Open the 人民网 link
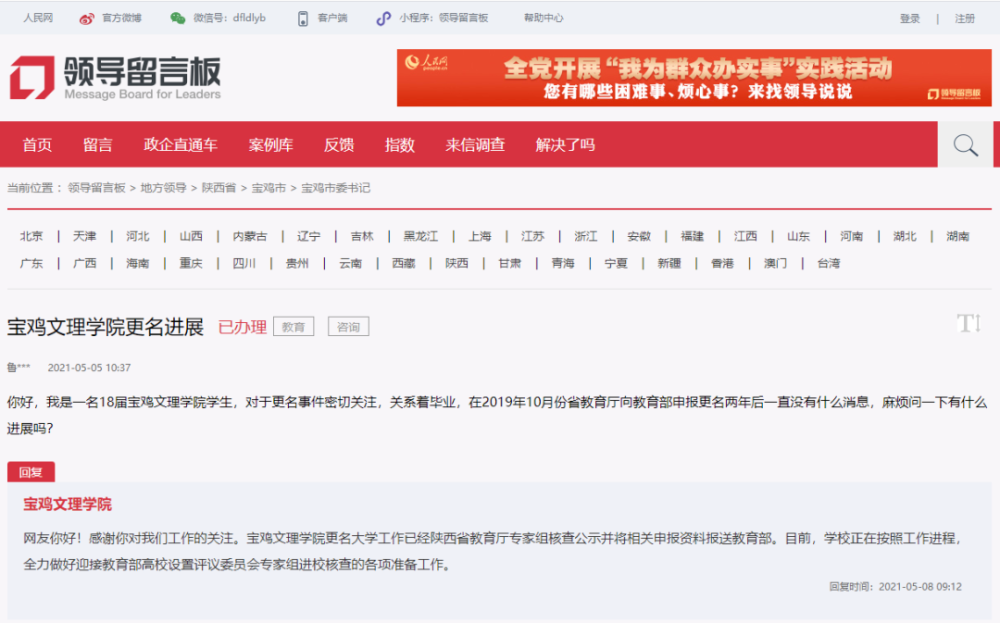Viewport: 1000px width, 623px height. click(x=38, y=18)
